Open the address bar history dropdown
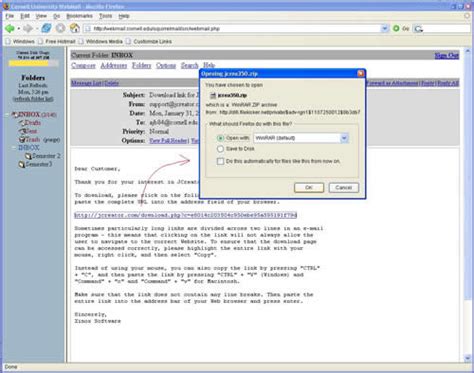This screenshot has width=474, height=373. tap(385, 29)
